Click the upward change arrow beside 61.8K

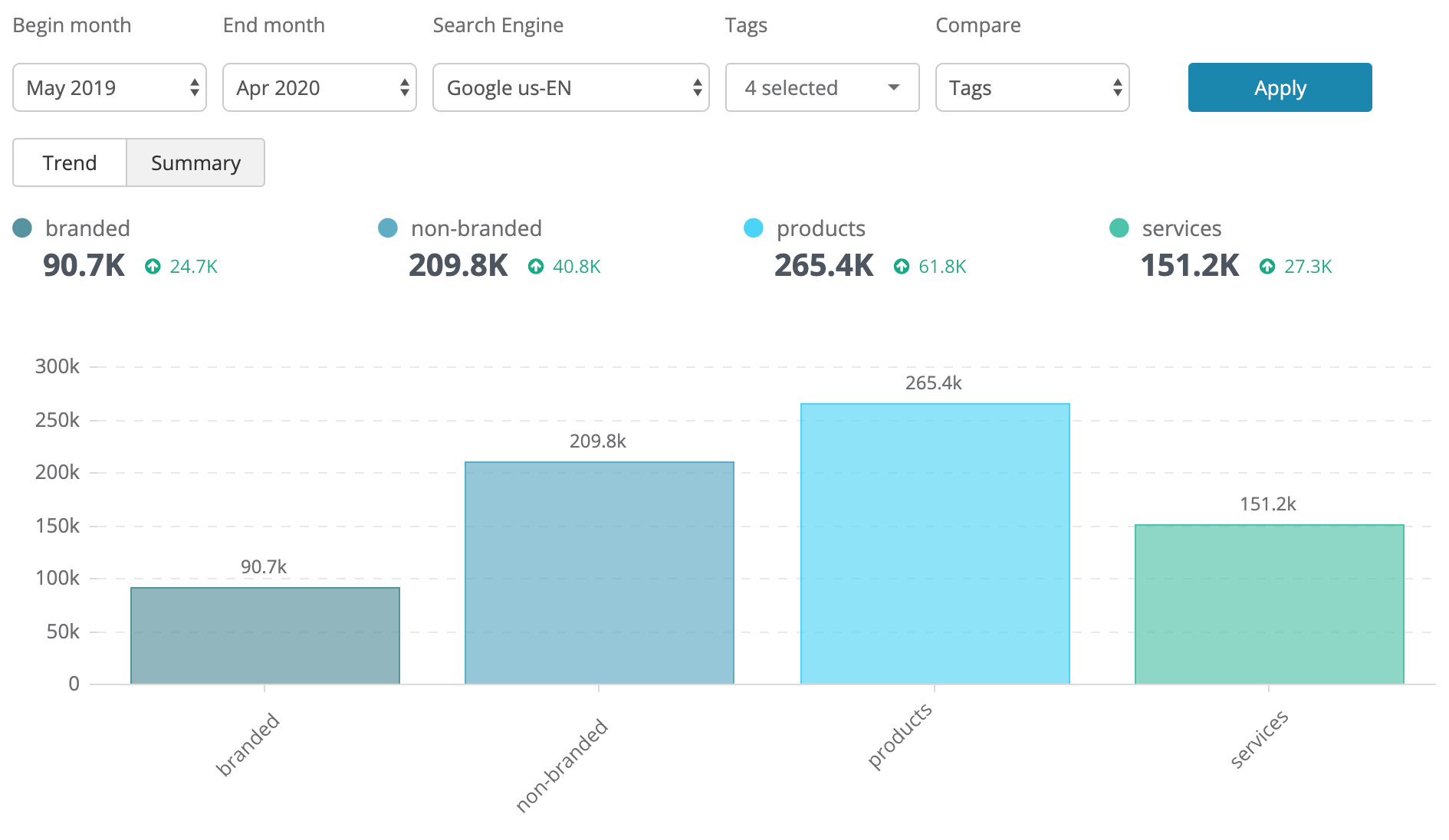pos(902,267)
